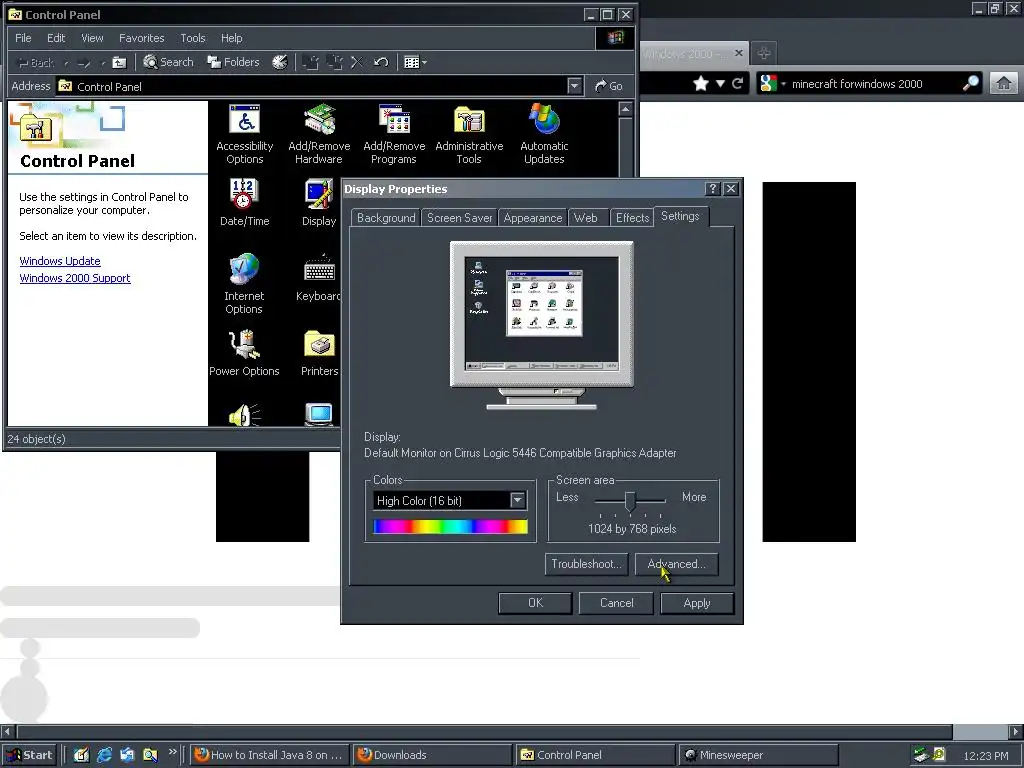Select the Date/Time icon
This screenshot has width=1024, height=768.
(244, 202)
